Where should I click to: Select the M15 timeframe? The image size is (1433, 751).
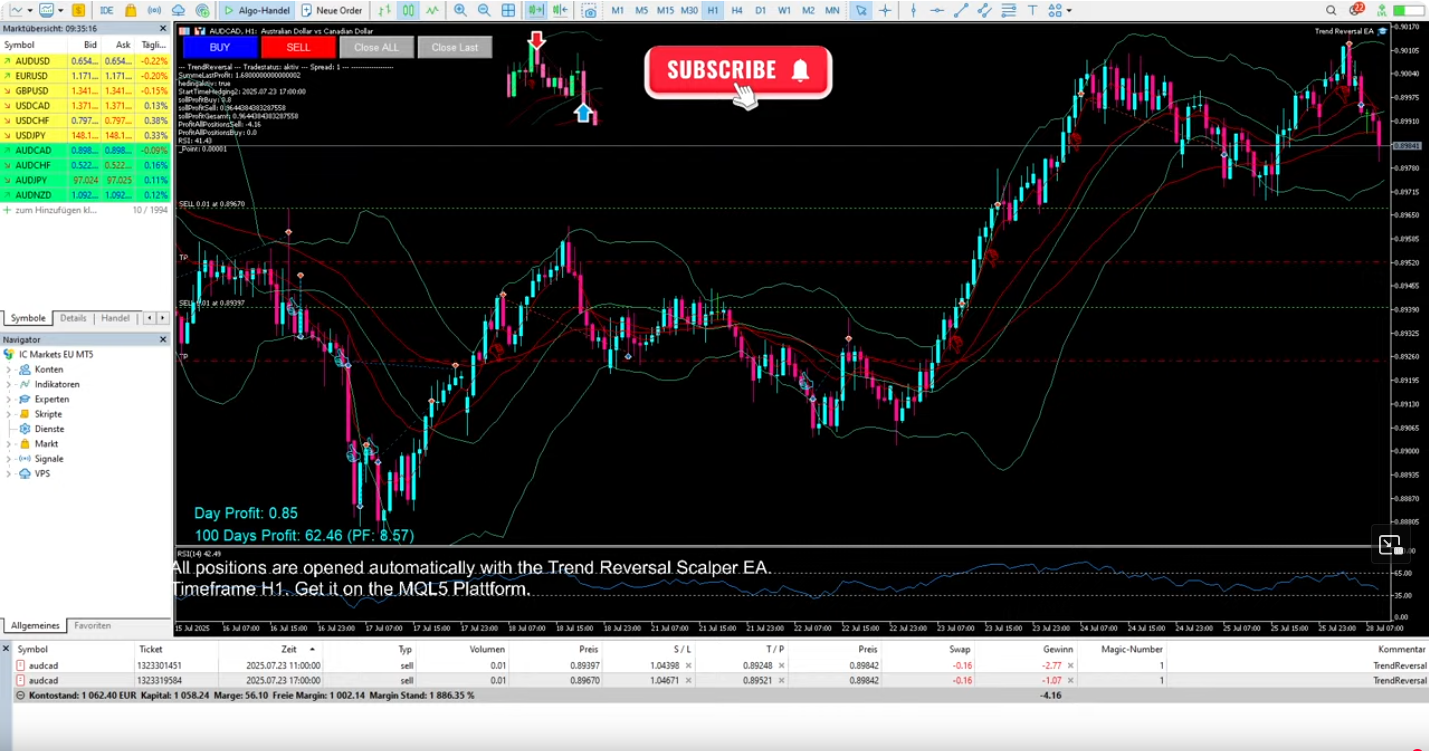665,10
